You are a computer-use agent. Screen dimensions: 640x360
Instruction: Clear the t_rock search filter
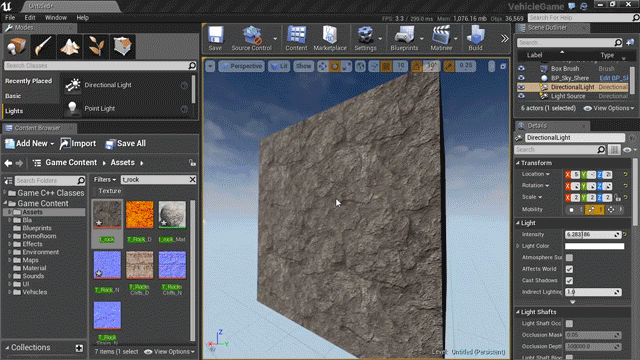pos(192,180)
